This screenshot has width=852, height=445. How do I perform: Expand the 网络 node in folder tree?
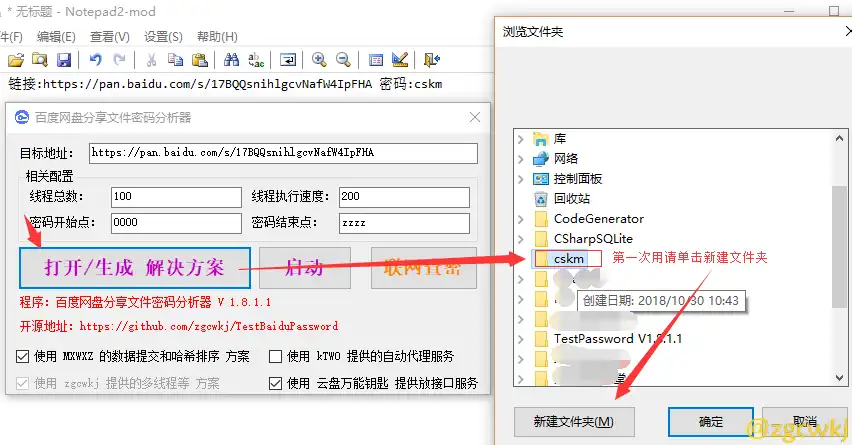(x=521, y=159)
